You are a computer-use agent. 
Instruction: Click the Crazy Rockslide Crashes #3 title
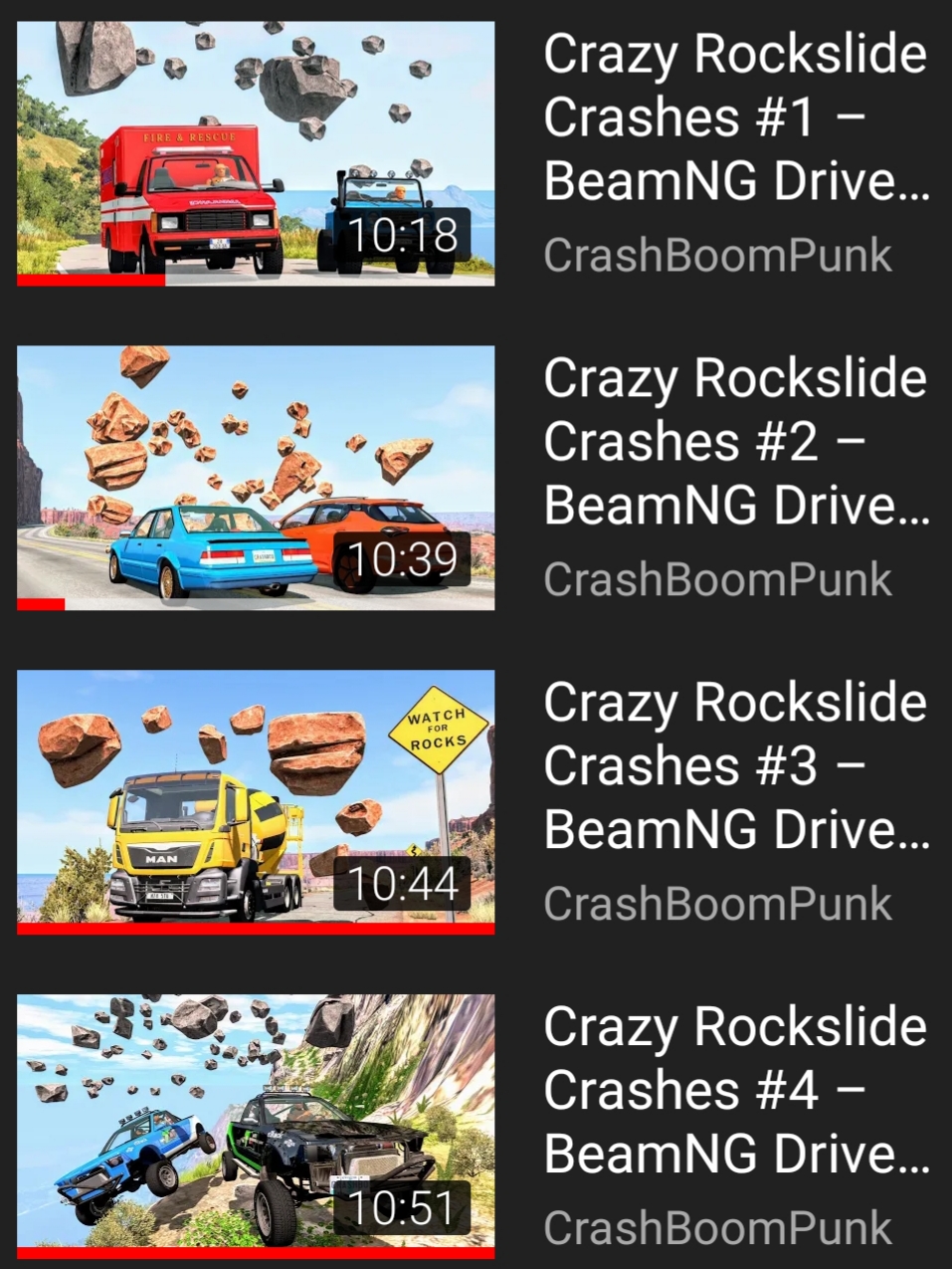coord(735,765)
